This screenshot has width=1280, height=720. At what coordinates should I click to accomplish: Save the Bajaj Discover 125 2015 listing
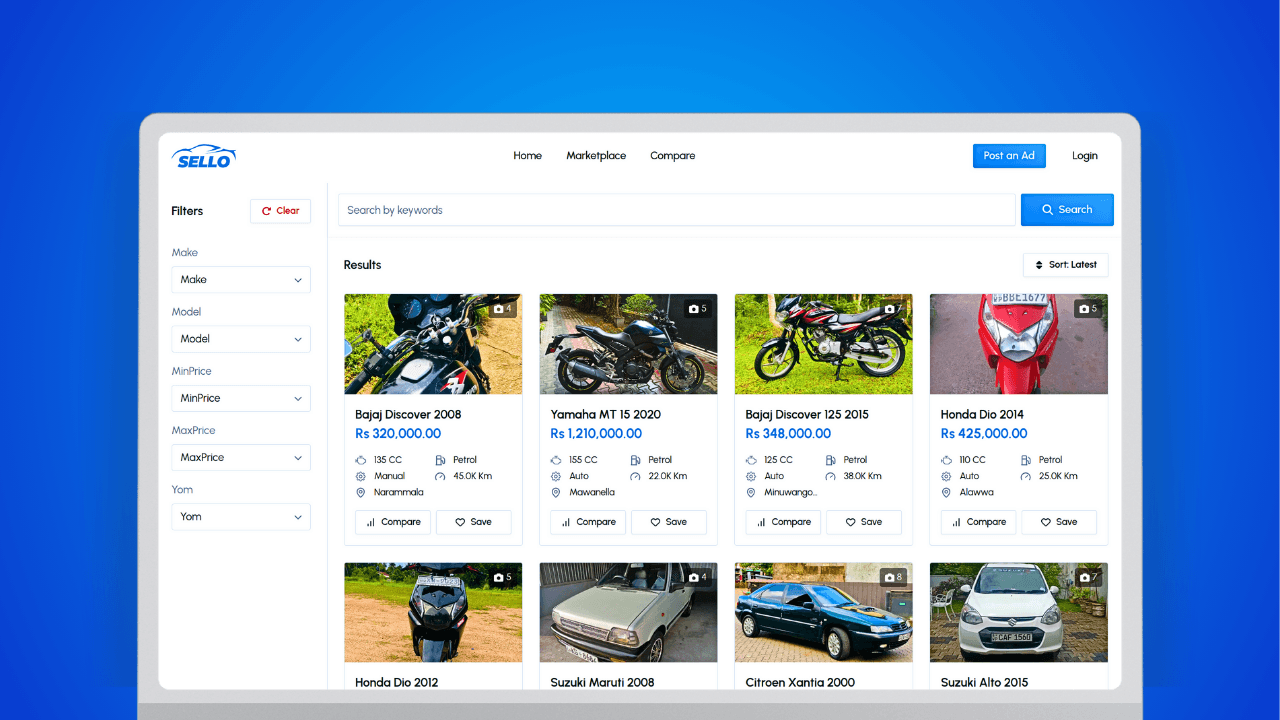pos(864,522)
